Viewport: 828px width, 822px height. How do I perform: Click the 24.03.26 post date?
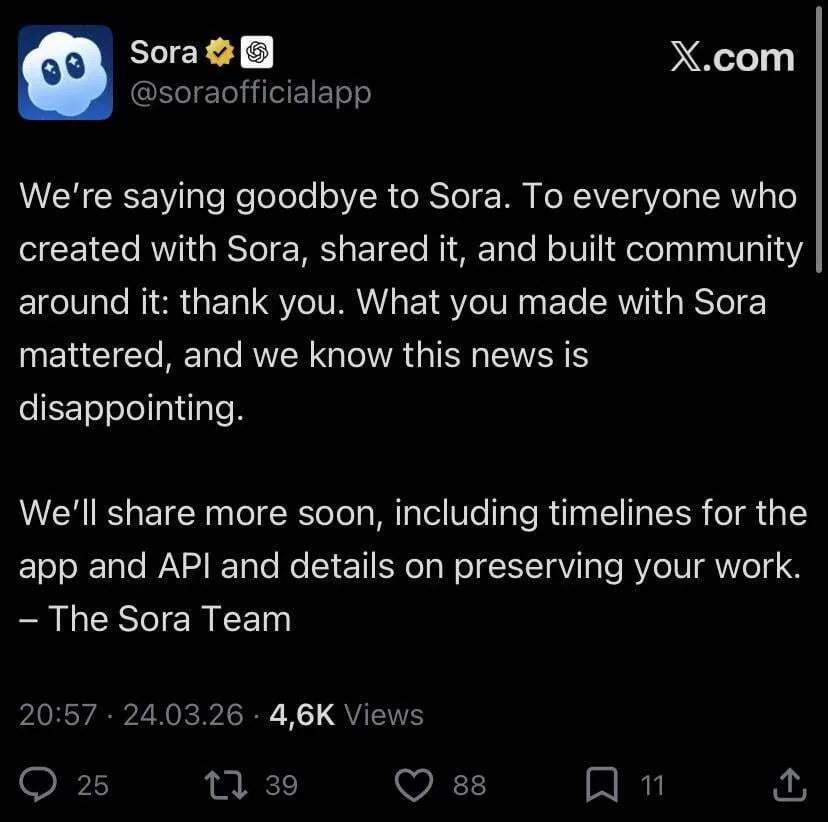point(183,715)
